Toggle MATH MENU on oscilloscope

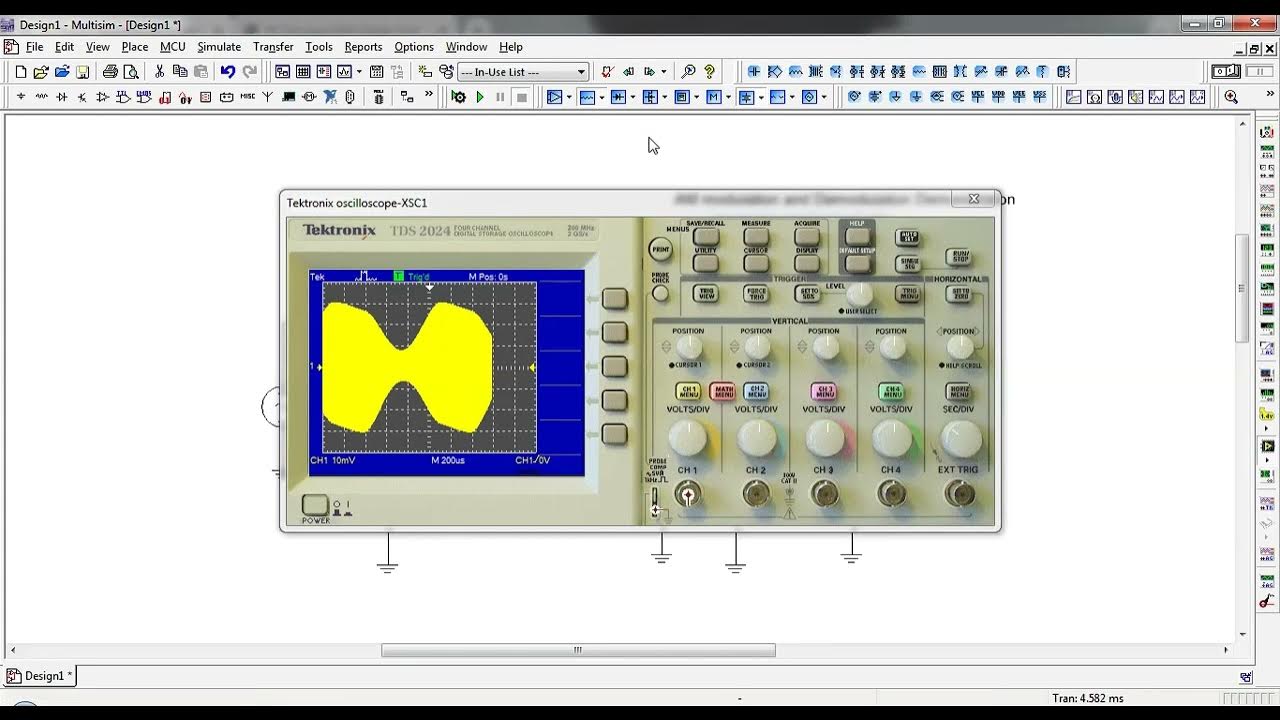coord(722,392)
